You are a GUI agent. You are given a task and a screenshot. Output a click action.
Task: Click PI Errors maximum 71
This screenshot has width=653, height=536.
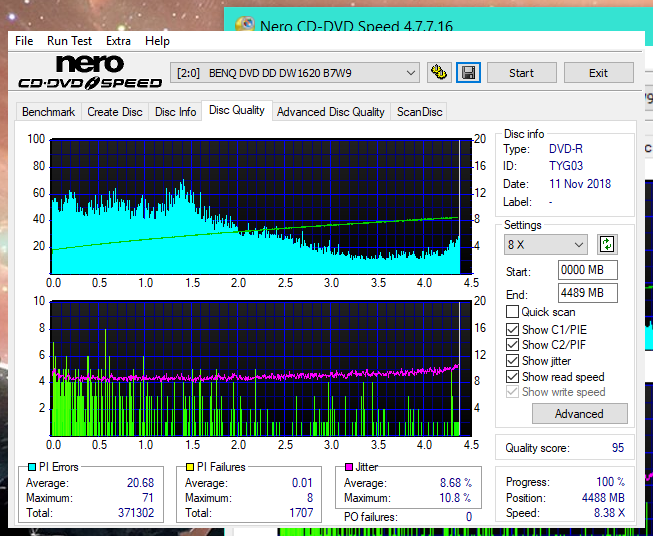click(x=148, y=498)
